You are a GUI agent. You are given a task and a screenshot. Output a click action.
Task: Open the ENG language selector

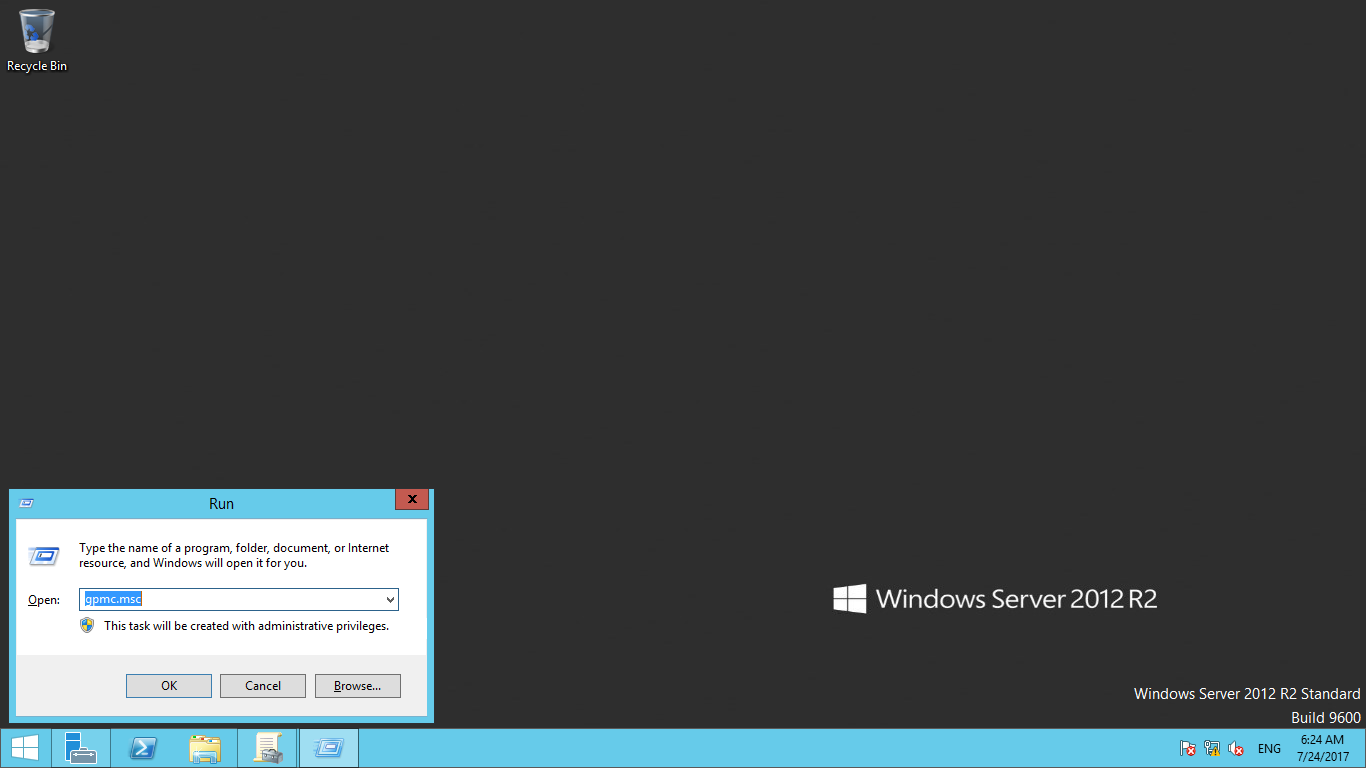click(x=1268, y=747)
